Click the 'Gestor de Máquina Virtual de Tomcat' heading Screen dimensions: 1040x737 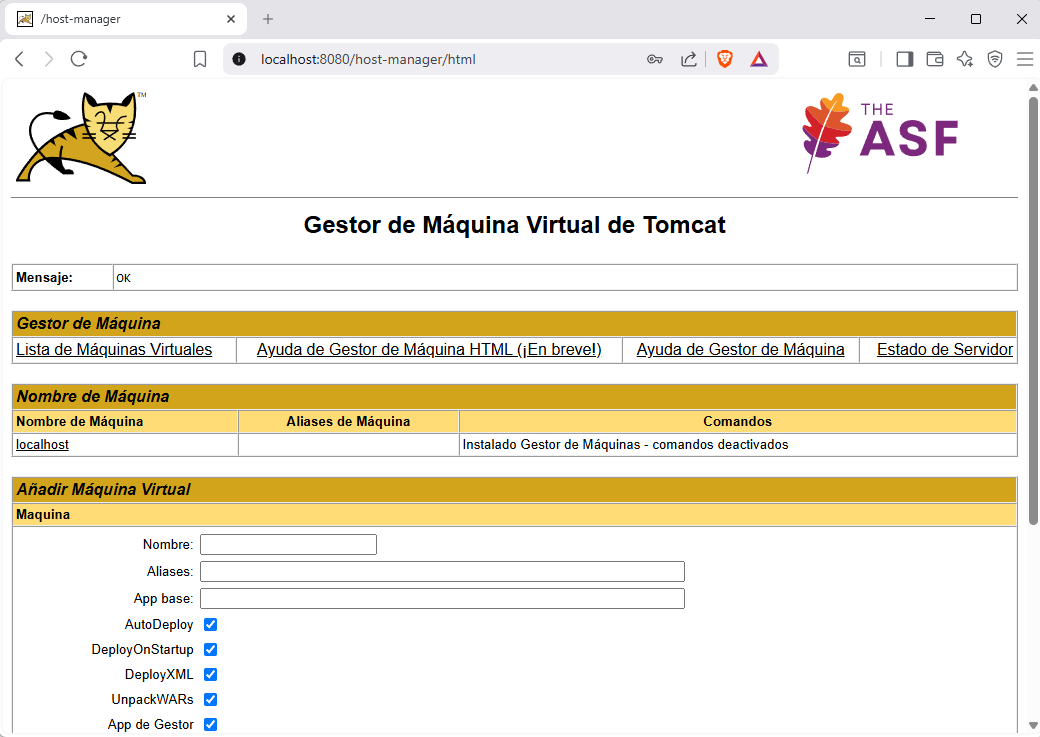coord(515,225)
